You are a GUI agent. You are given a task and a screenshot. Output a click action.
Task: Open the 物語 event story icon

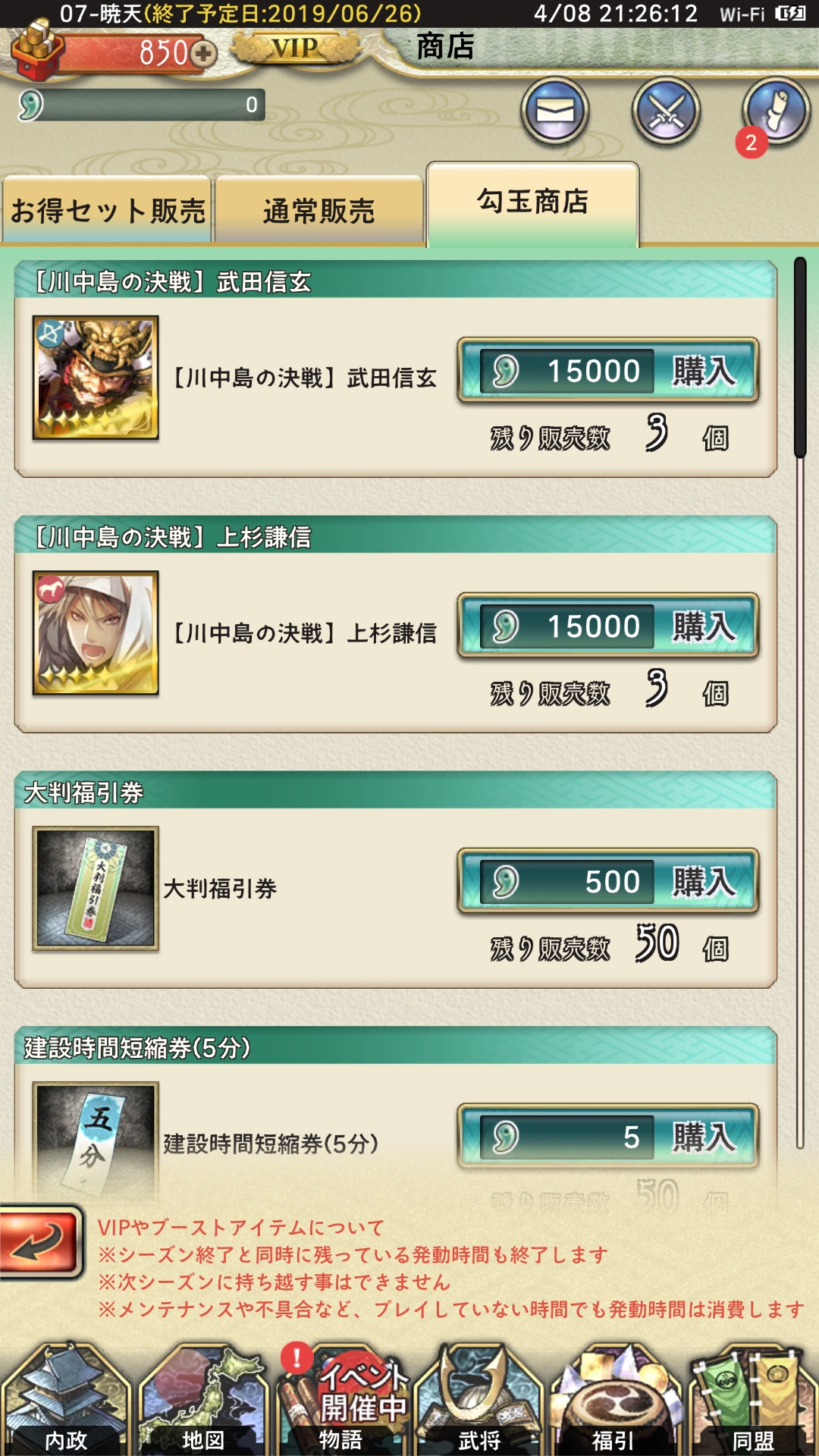[x=341, y=1398]
